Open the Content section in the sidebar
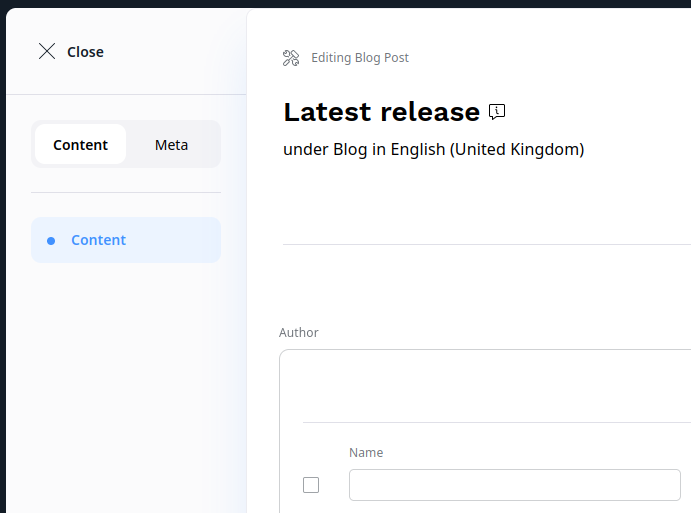Screen dimensions: 691x513 (98, 240)
